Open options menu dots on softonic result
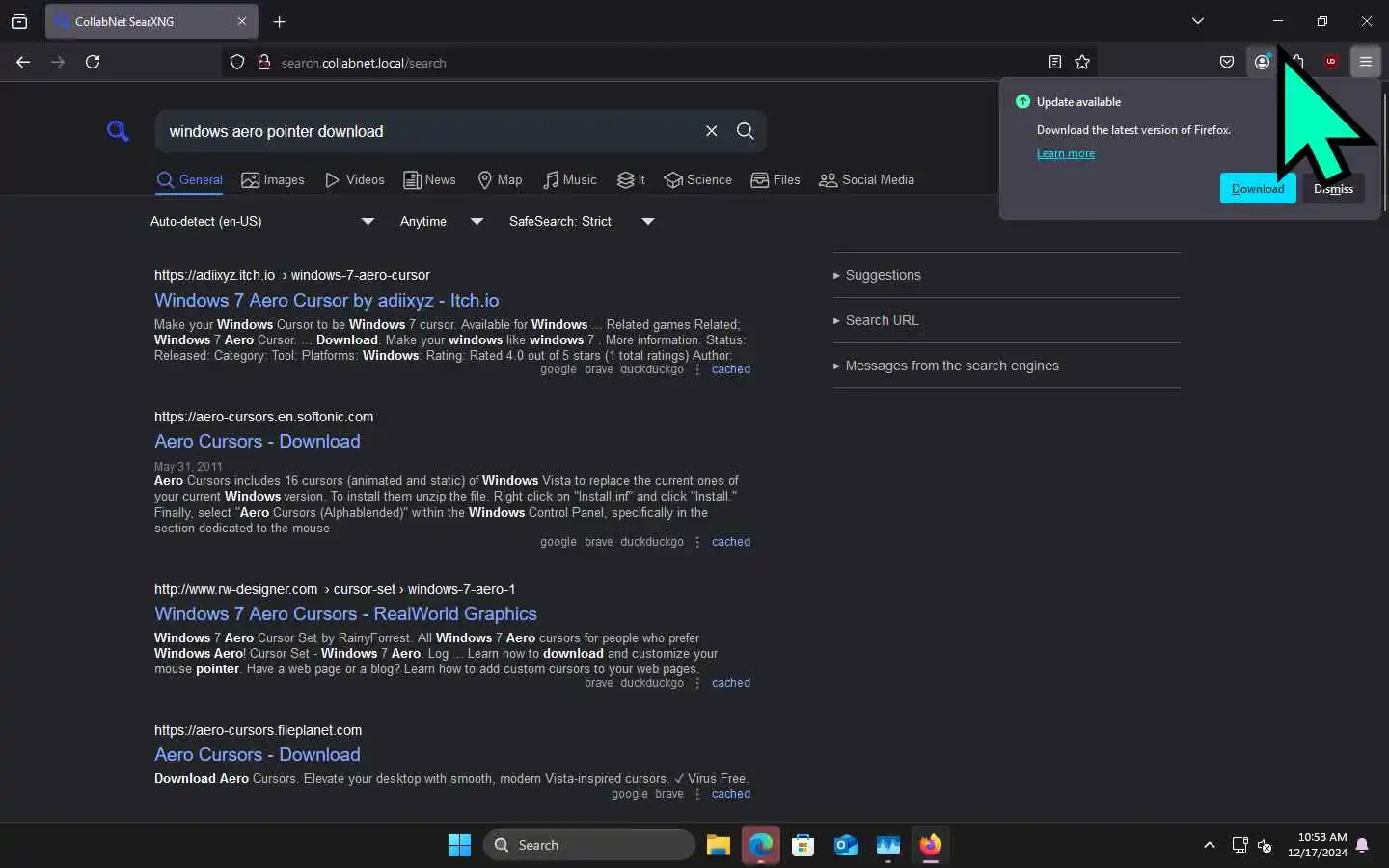Screen dimensions: 1389x868 point(697,542)
